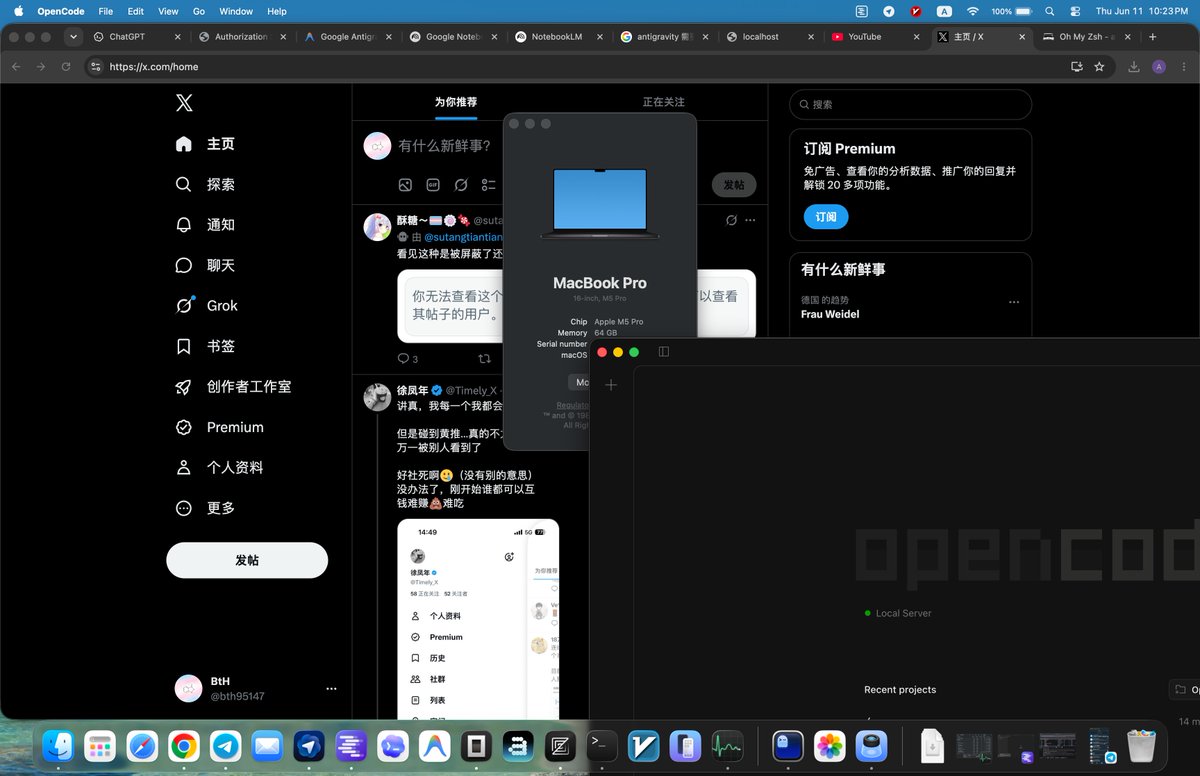The height and width of the screenshot is (776, 1200).
Task: Open the tab search dropdown arrow in Chrome
Action: (73, 37)
